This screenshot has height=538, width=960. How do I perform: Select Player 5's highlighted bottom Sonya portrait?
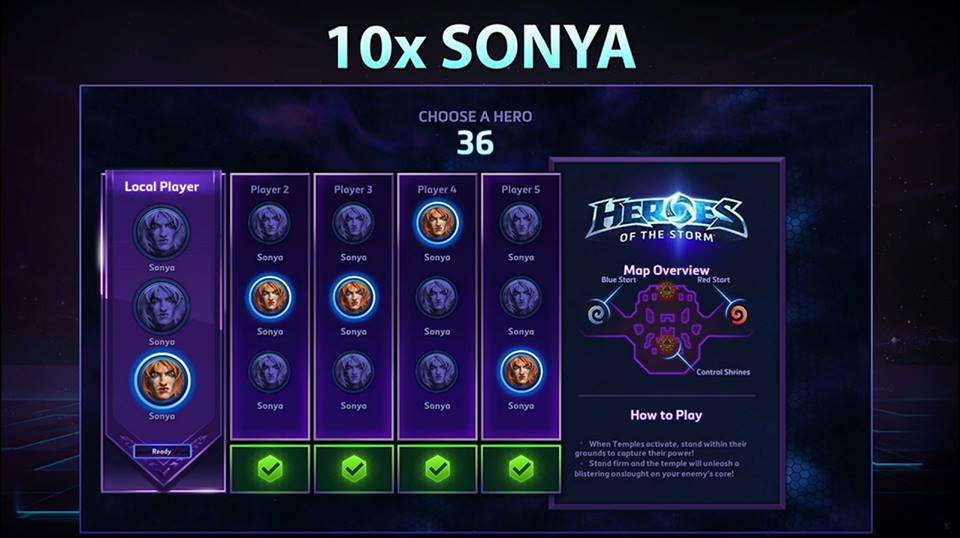521,372
